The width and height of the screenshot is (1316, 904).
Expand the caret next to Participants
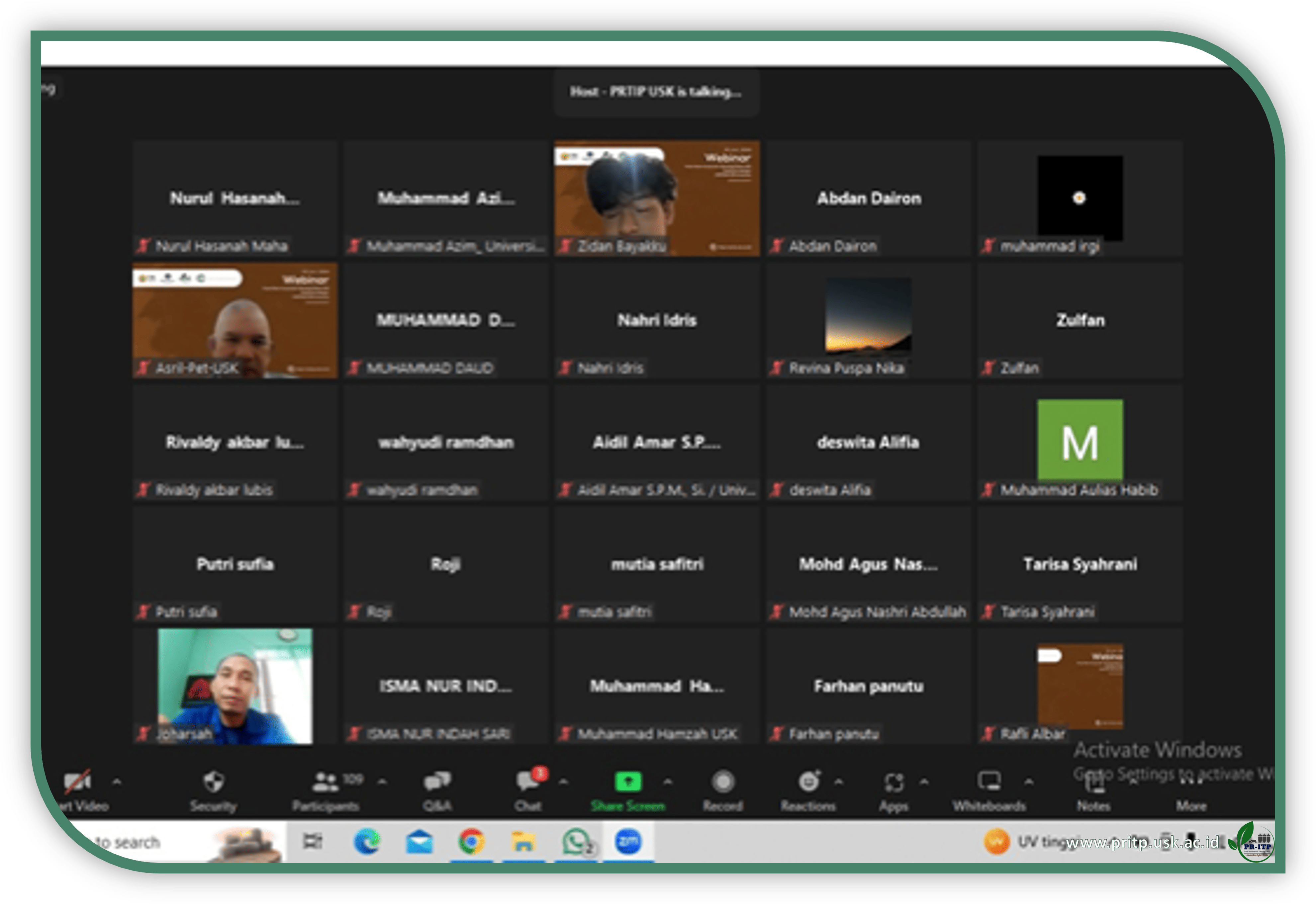pos(383,781)
